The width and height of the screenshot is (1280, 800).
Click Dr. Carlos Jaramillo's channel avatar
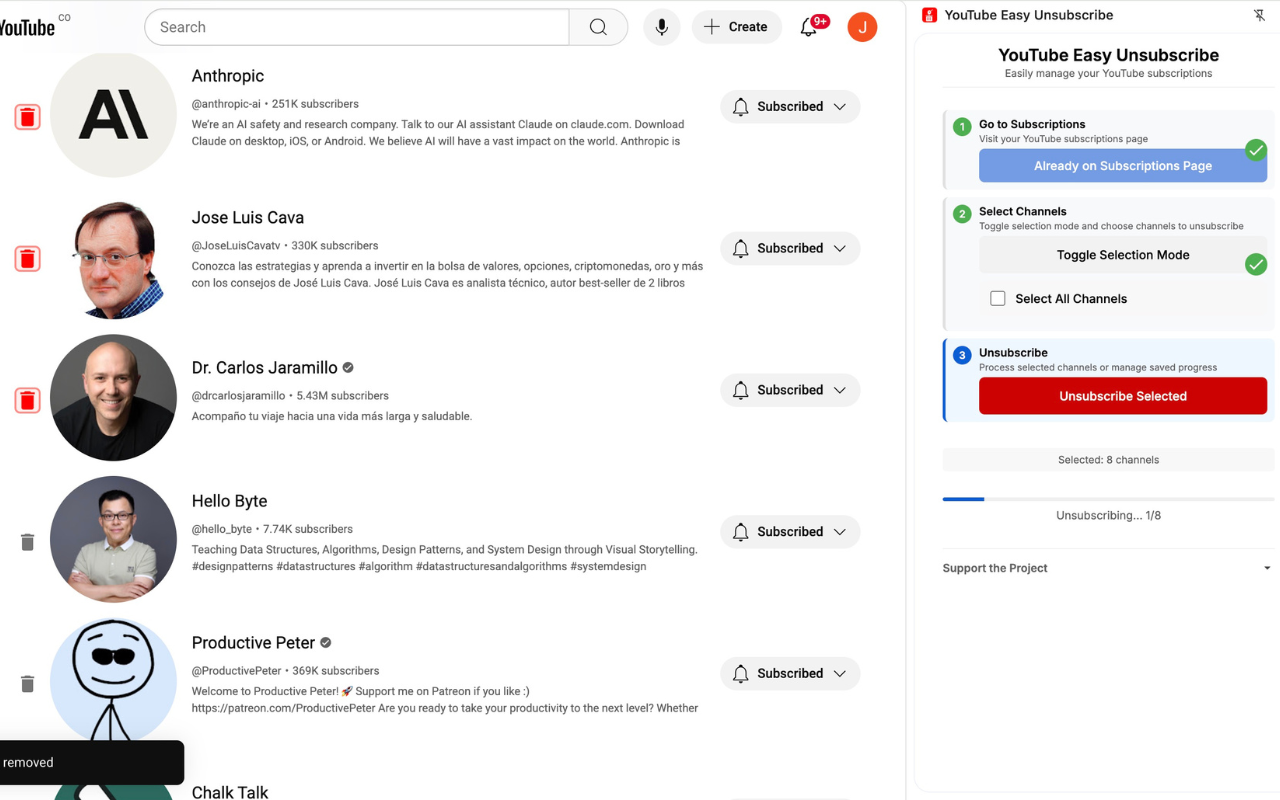[x=113, y=398]
